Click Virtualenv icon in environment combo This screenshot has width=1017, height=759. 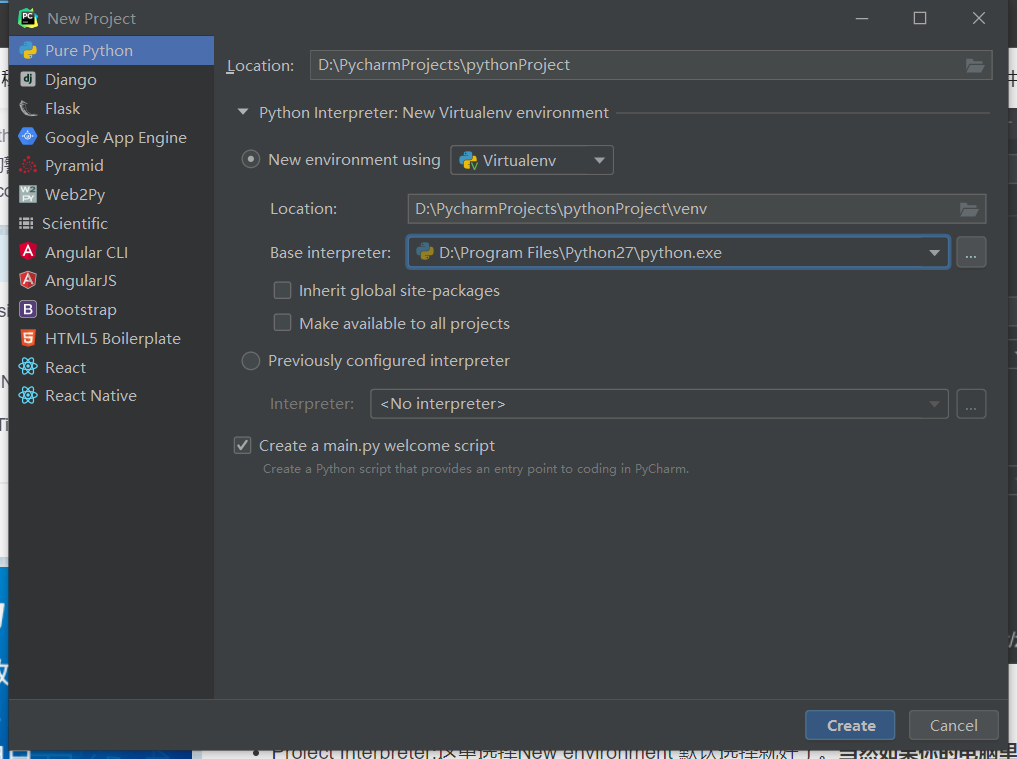[x=468, y=160]
